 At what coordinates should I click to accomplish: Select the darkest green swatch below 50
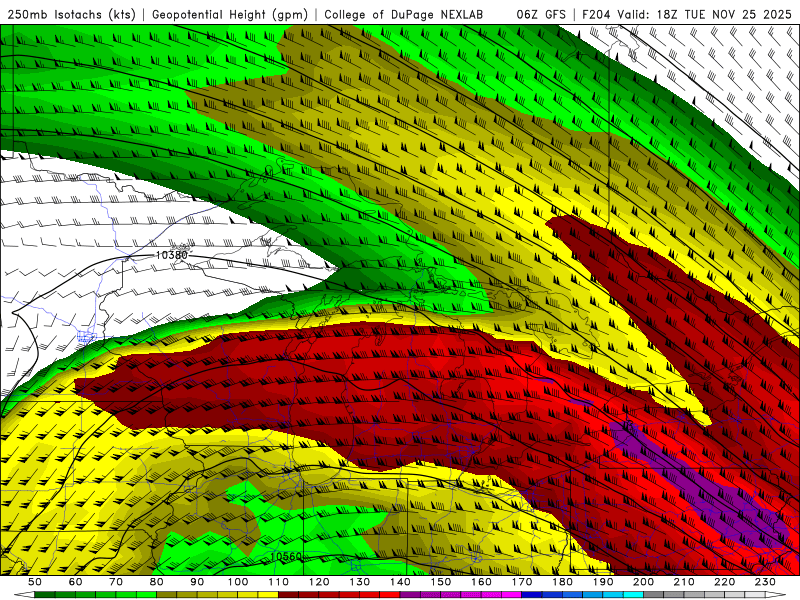(x=44, y=595)
